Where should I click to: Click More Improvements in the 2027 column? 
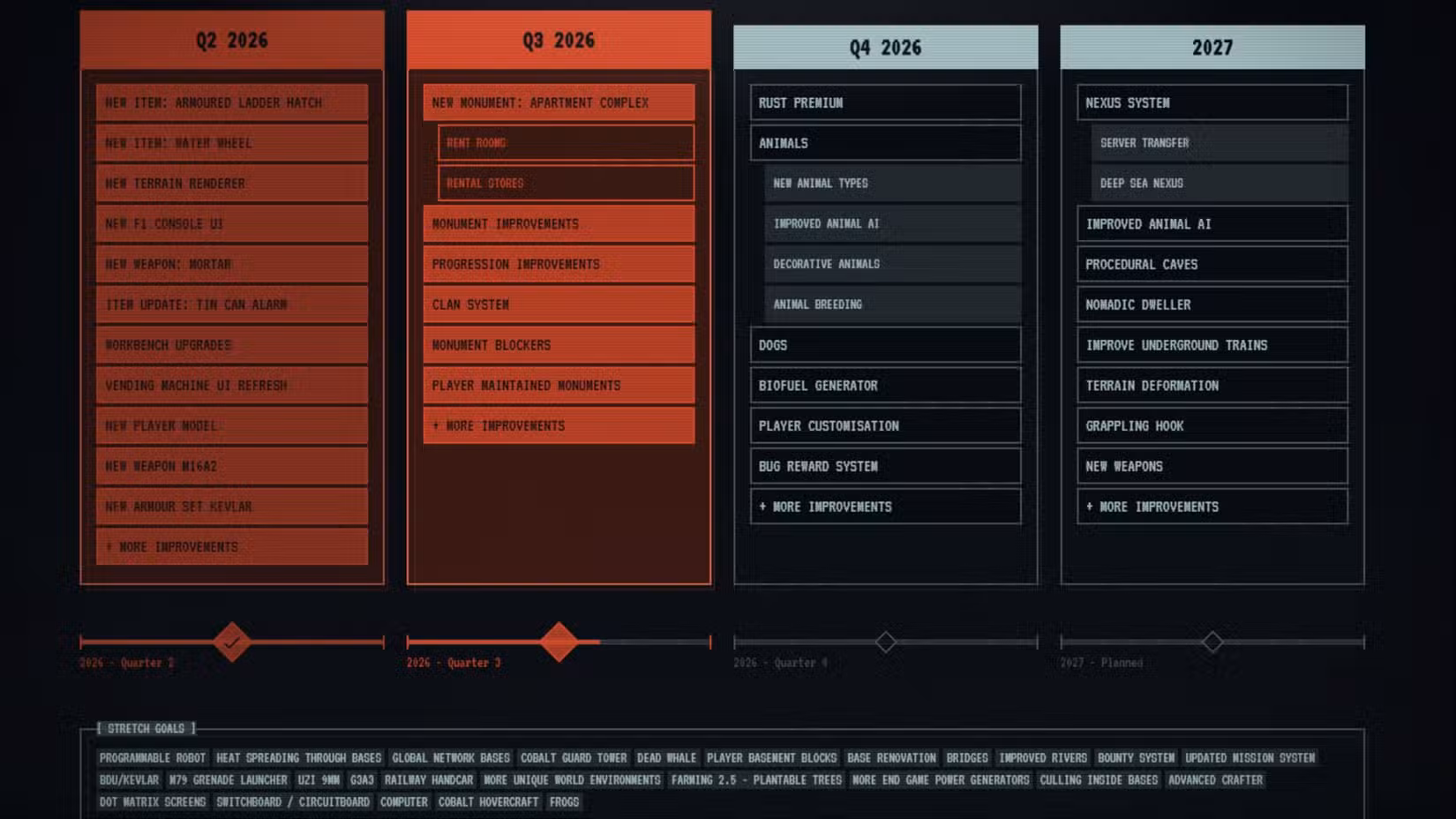(x=1212, y=507)
